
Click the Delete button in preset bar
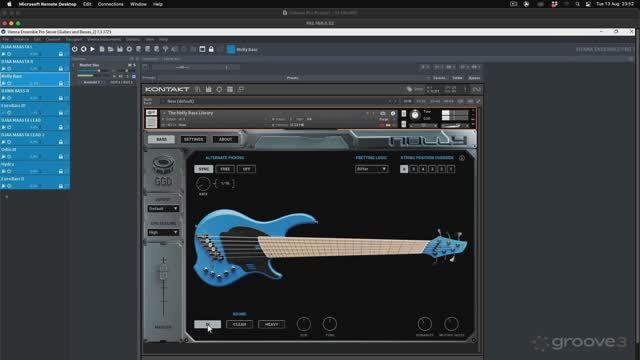457,78
